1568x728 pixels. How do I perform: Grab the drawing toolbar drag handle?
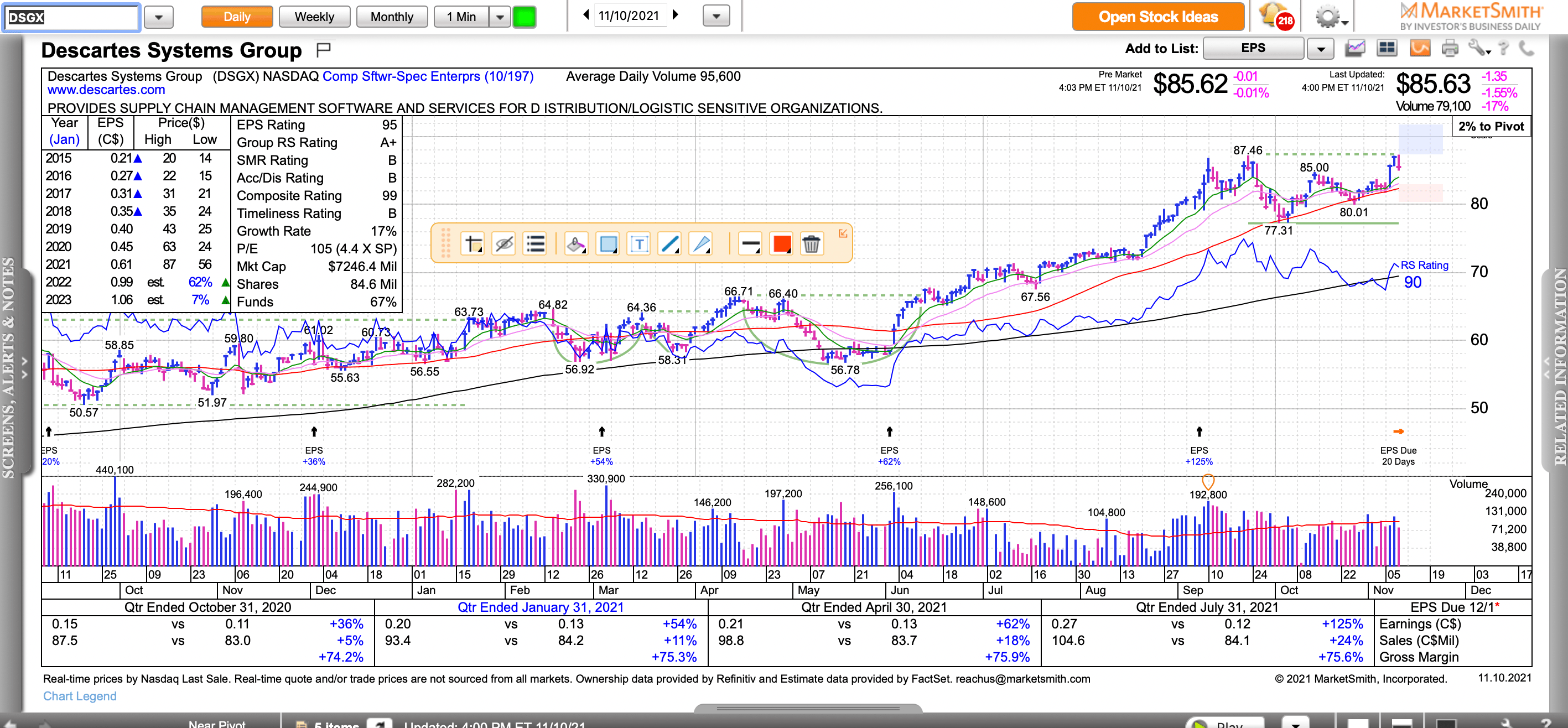445,243
